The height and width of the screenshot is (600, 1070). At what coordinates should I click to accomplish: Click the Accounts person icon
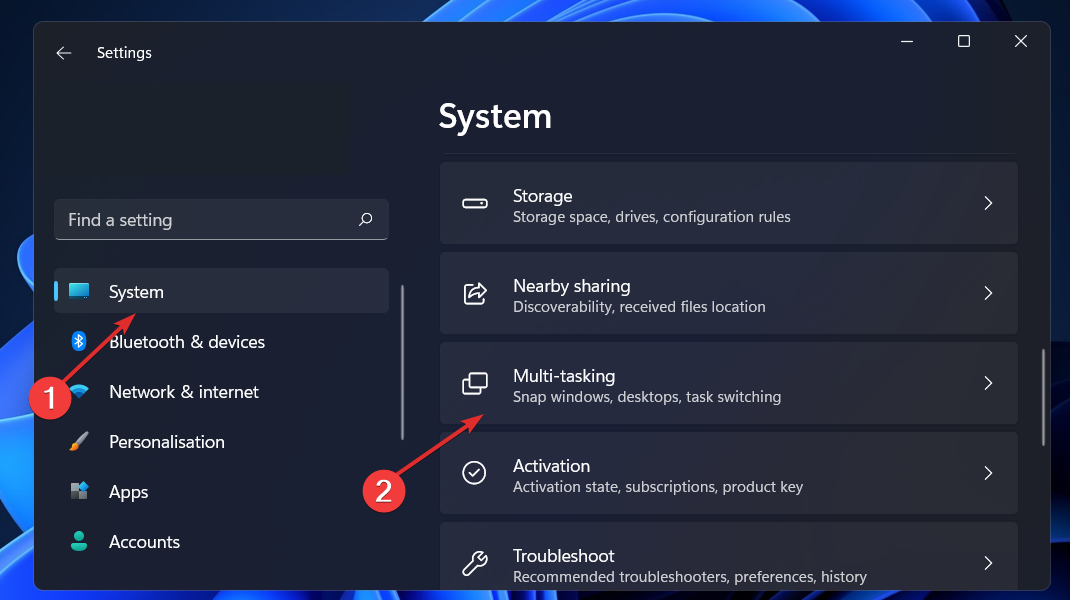79,541
